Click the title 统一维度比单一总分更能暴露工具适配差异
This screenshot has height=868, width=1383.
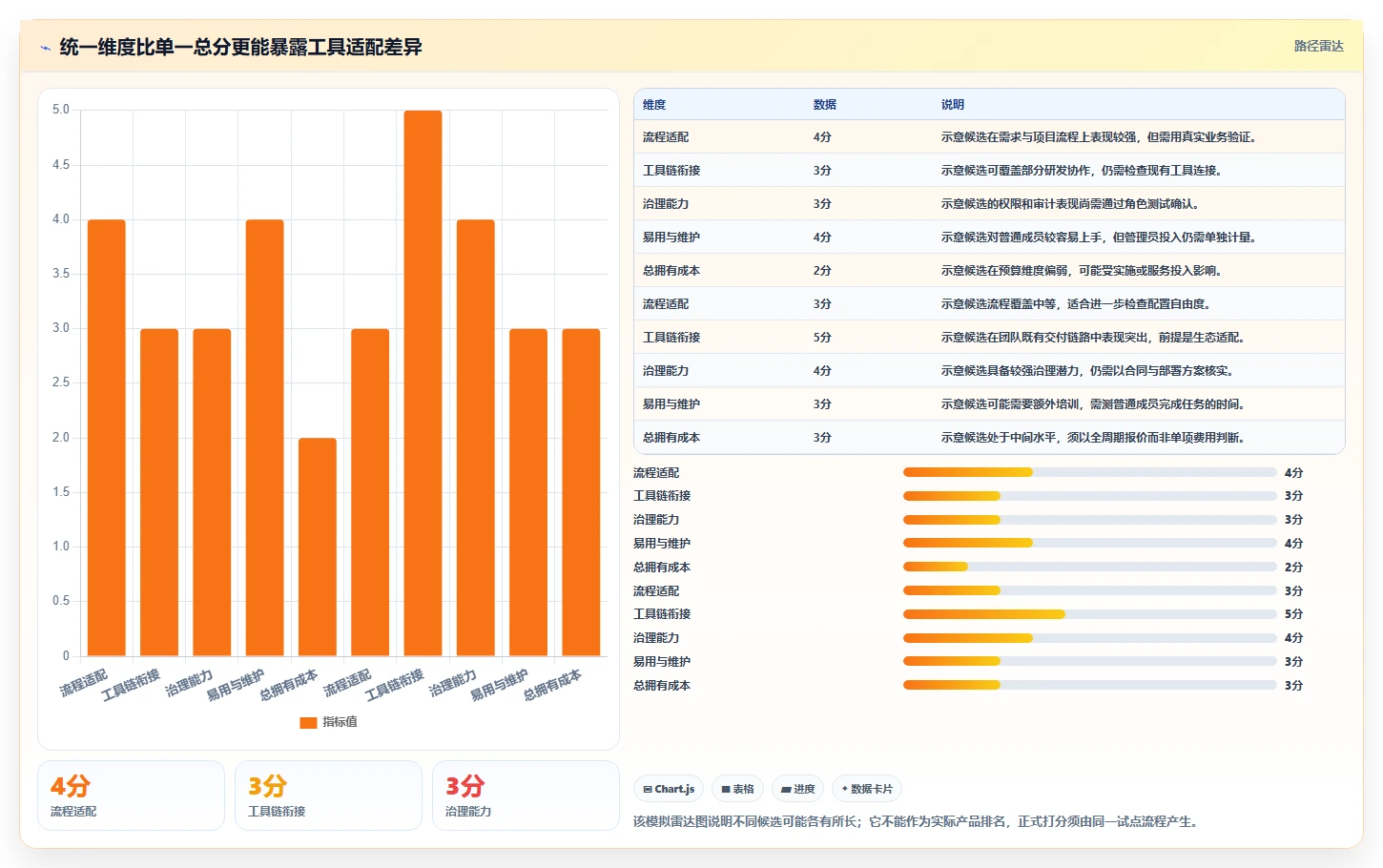[240, 47]
